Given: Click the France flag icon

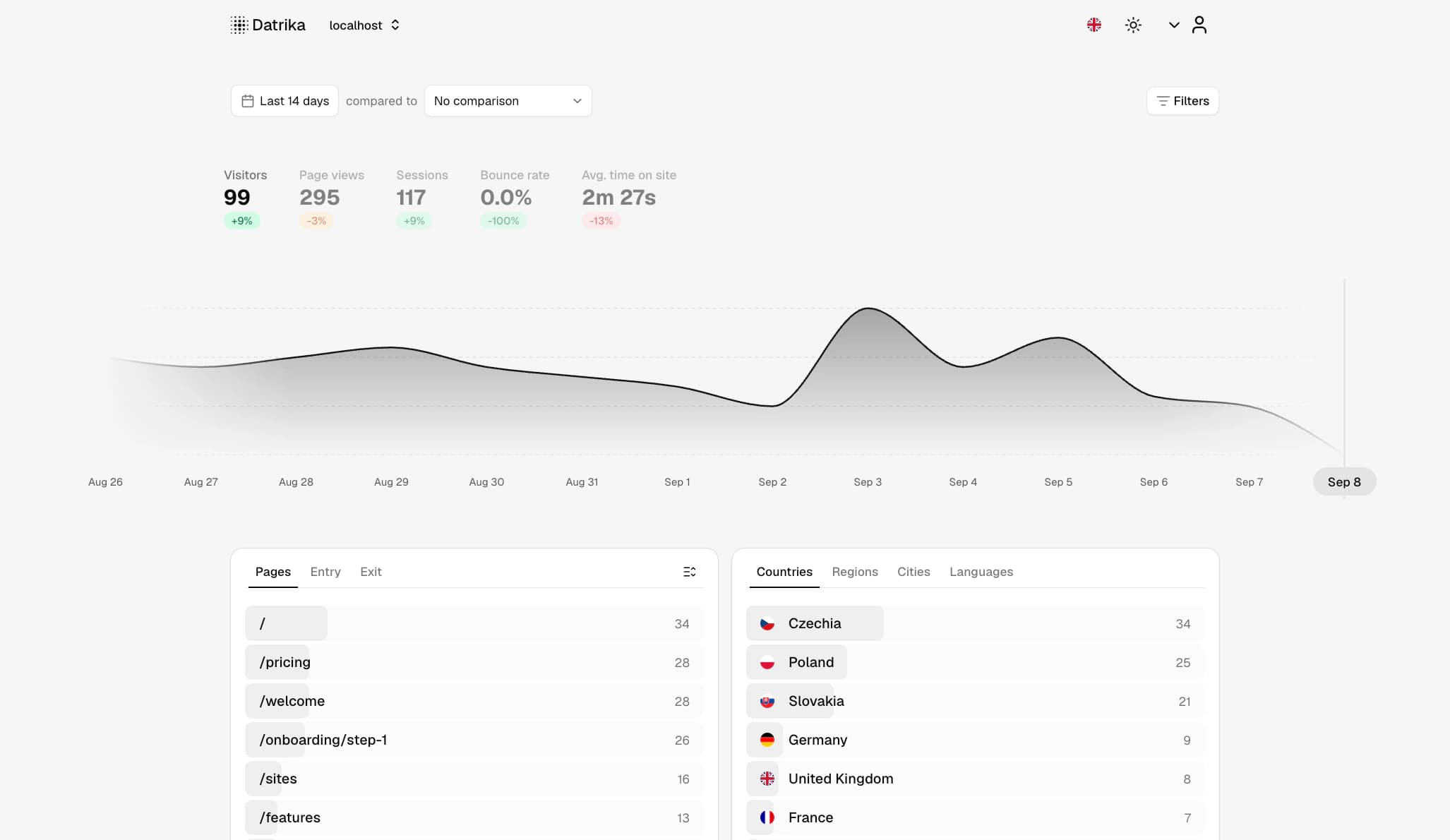Looking at the screenshot, I should tap(767, 817).
